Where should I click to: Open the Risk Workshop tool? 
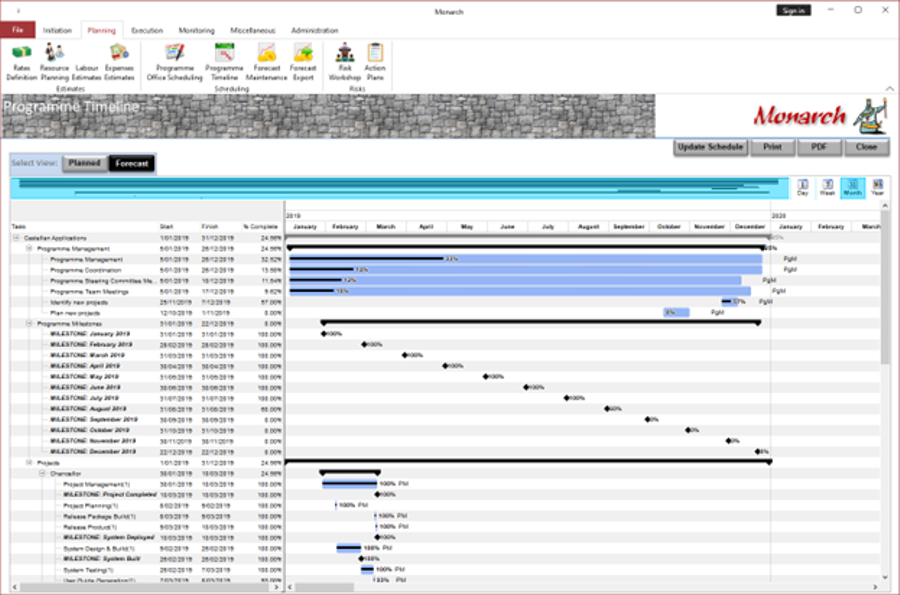pyautogui.click(x=345, y=62)
